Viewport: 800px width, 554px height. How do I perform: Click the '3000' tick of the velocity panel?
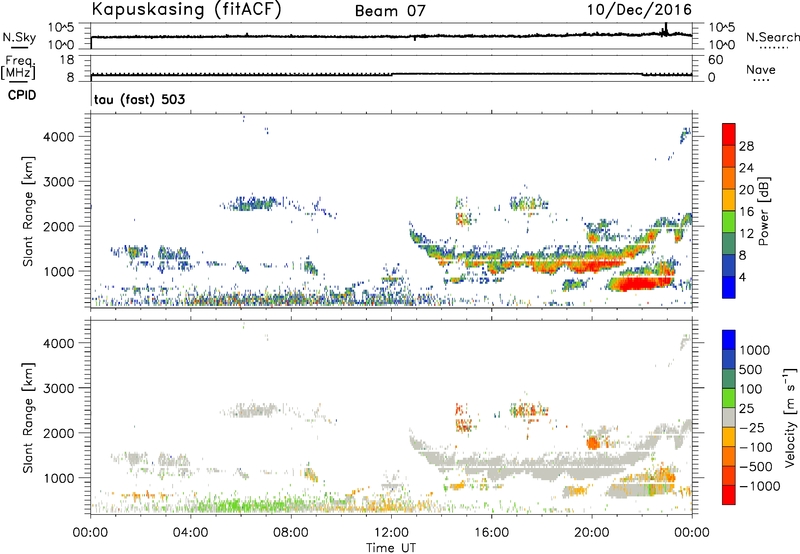click(x=58, y=388)
